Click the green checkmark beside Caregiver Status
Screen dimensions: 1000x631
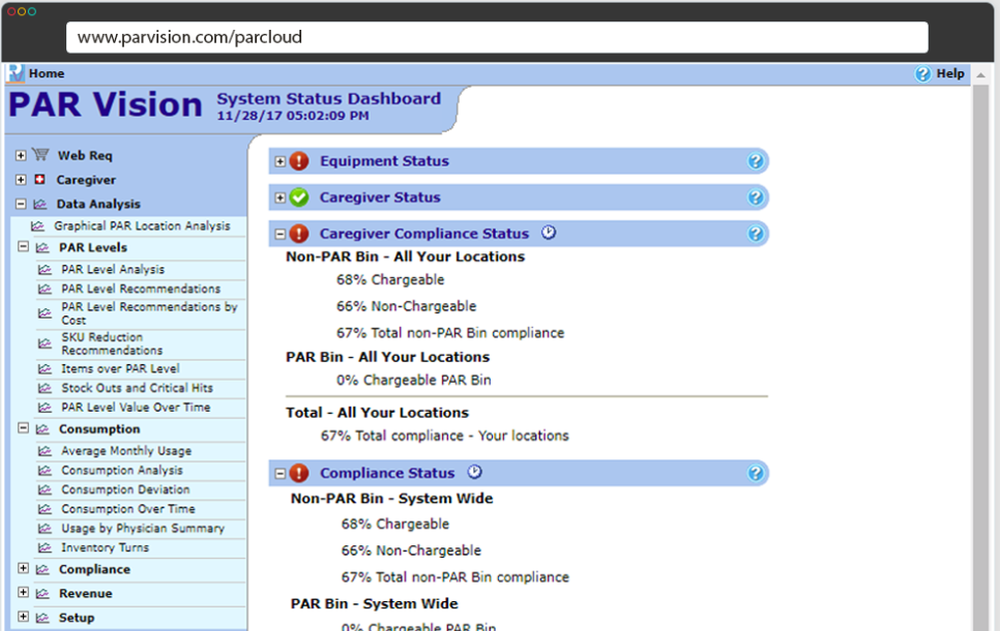299,197
